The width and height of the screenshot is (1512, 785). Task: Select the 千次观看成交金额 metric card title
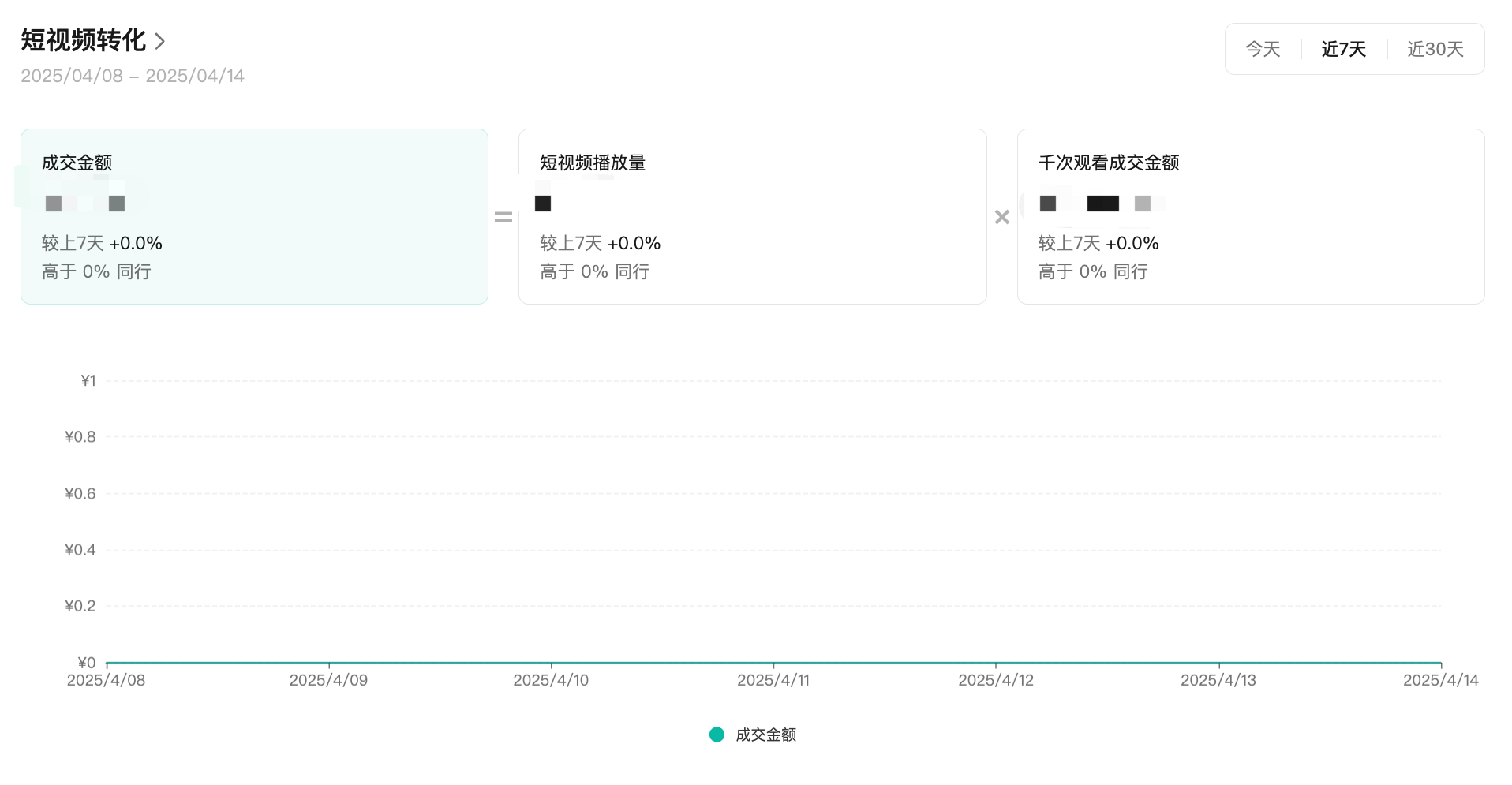pyautogui.click(x=1108, y=163)
